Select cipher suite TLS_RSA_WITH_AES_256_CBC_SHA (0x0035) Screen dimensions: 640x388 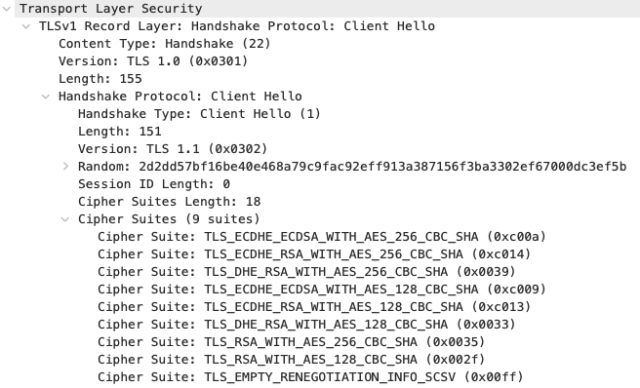click(291, 342)
